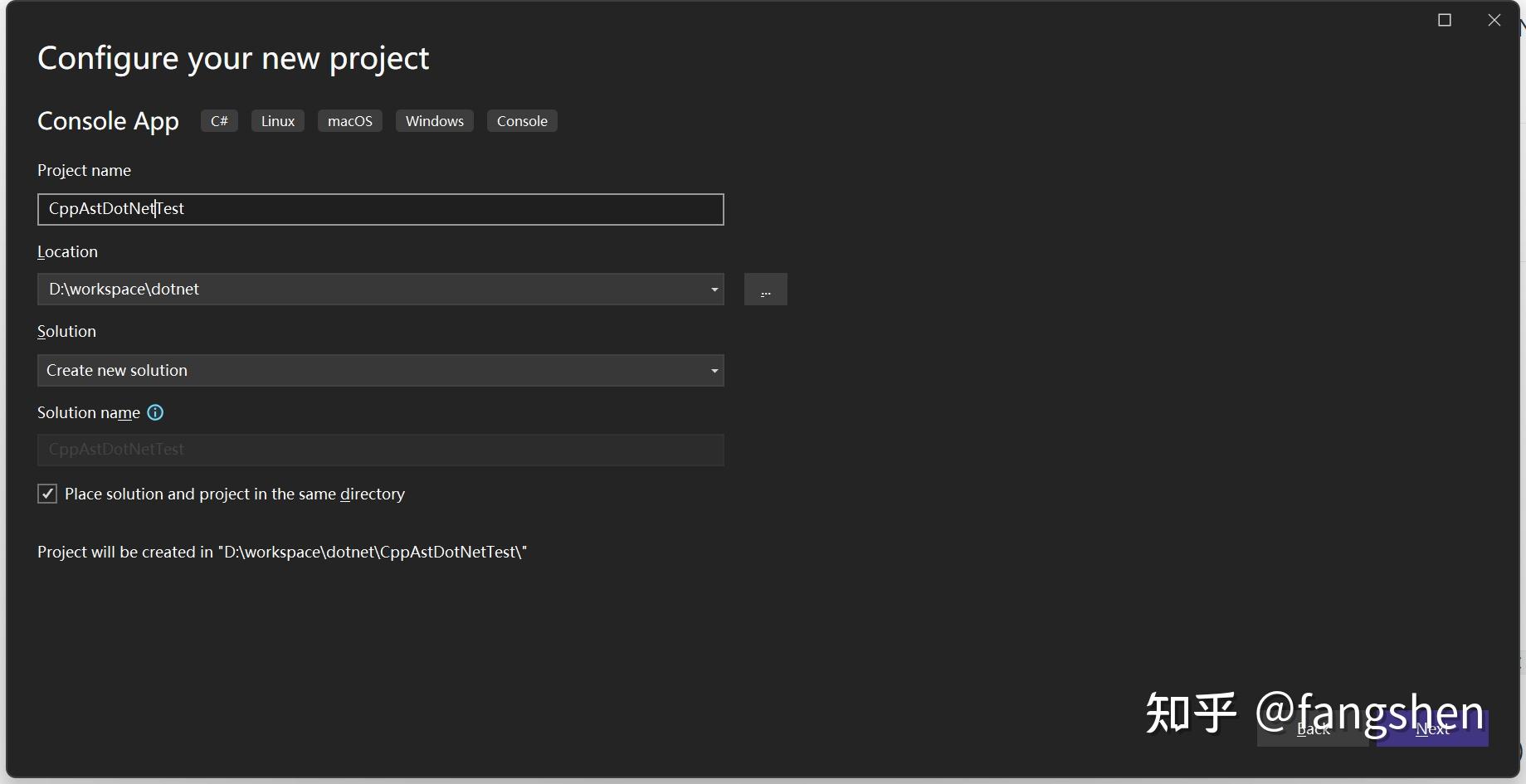
Task: Click the Solution name info icon
Action: click(x=155, y=412)
